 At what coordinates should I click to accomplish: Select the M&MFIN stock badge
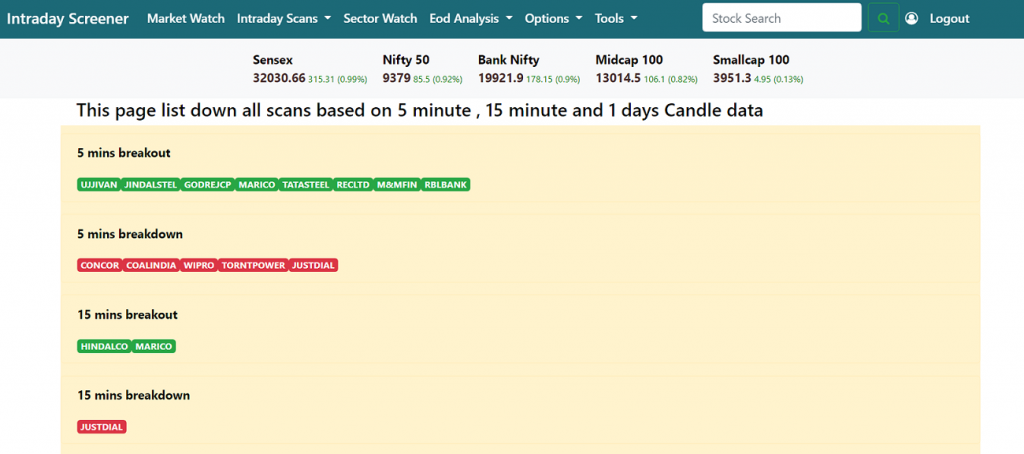397,185
